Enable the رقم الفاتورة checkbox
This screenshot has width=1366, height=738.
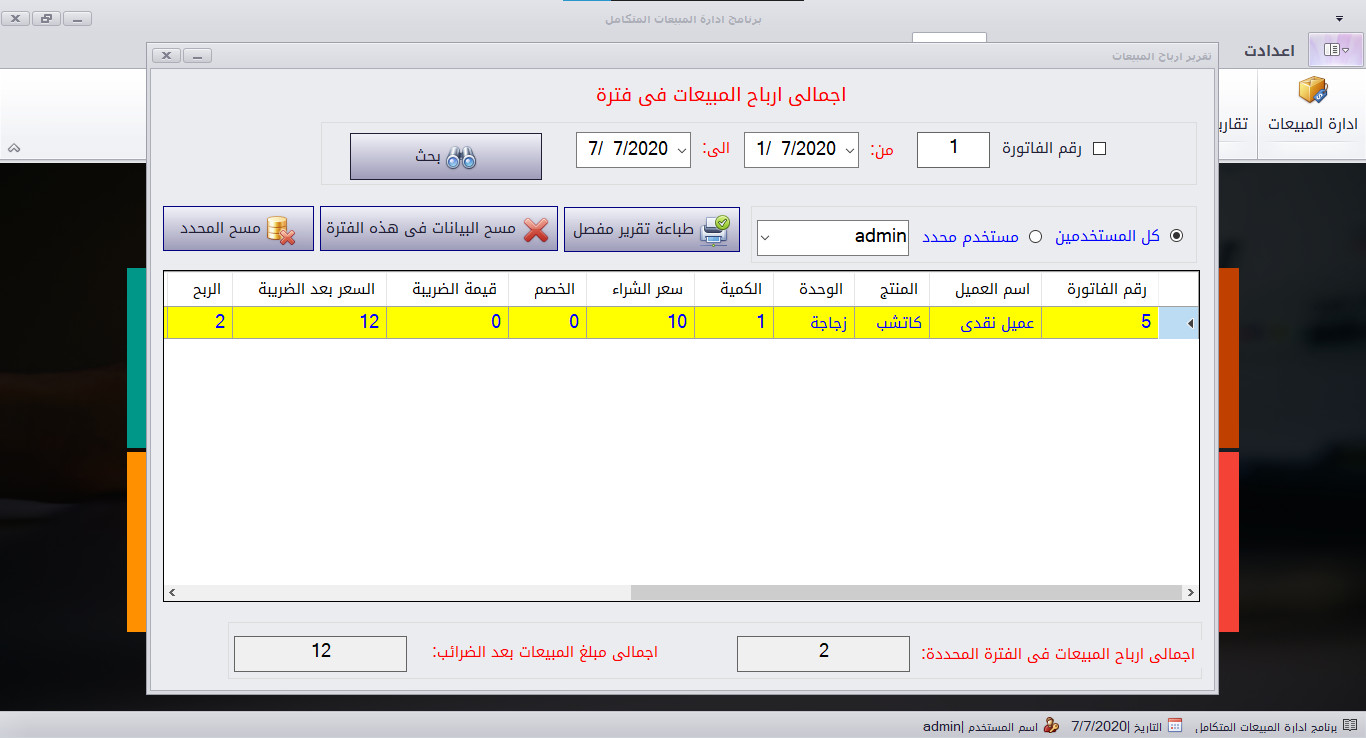pyautogui.click(x=1100, y=148)
